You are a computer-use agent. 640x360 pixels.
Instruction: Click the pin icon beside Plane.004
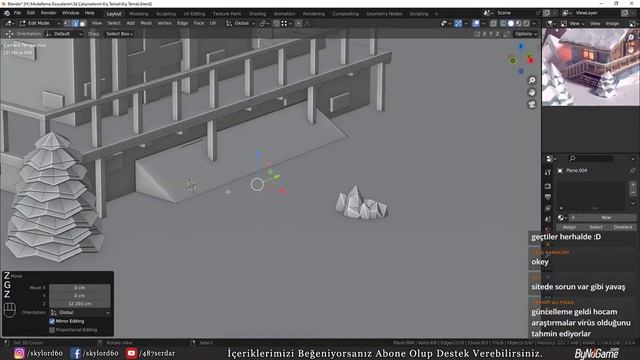632,171
